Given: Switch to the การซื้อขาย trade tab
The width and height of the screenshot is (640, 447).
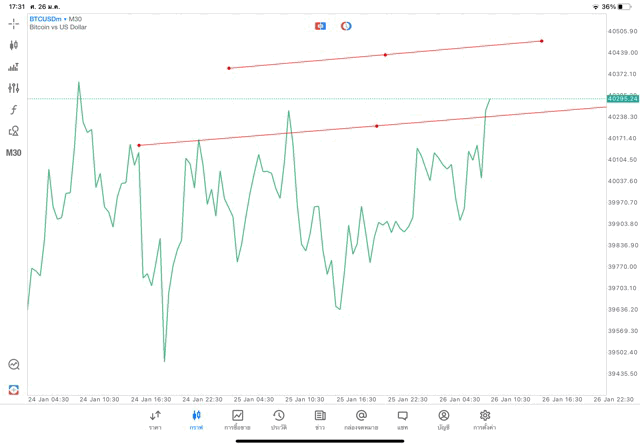Looking at the screenshot, I should click(x=237, y=419).
